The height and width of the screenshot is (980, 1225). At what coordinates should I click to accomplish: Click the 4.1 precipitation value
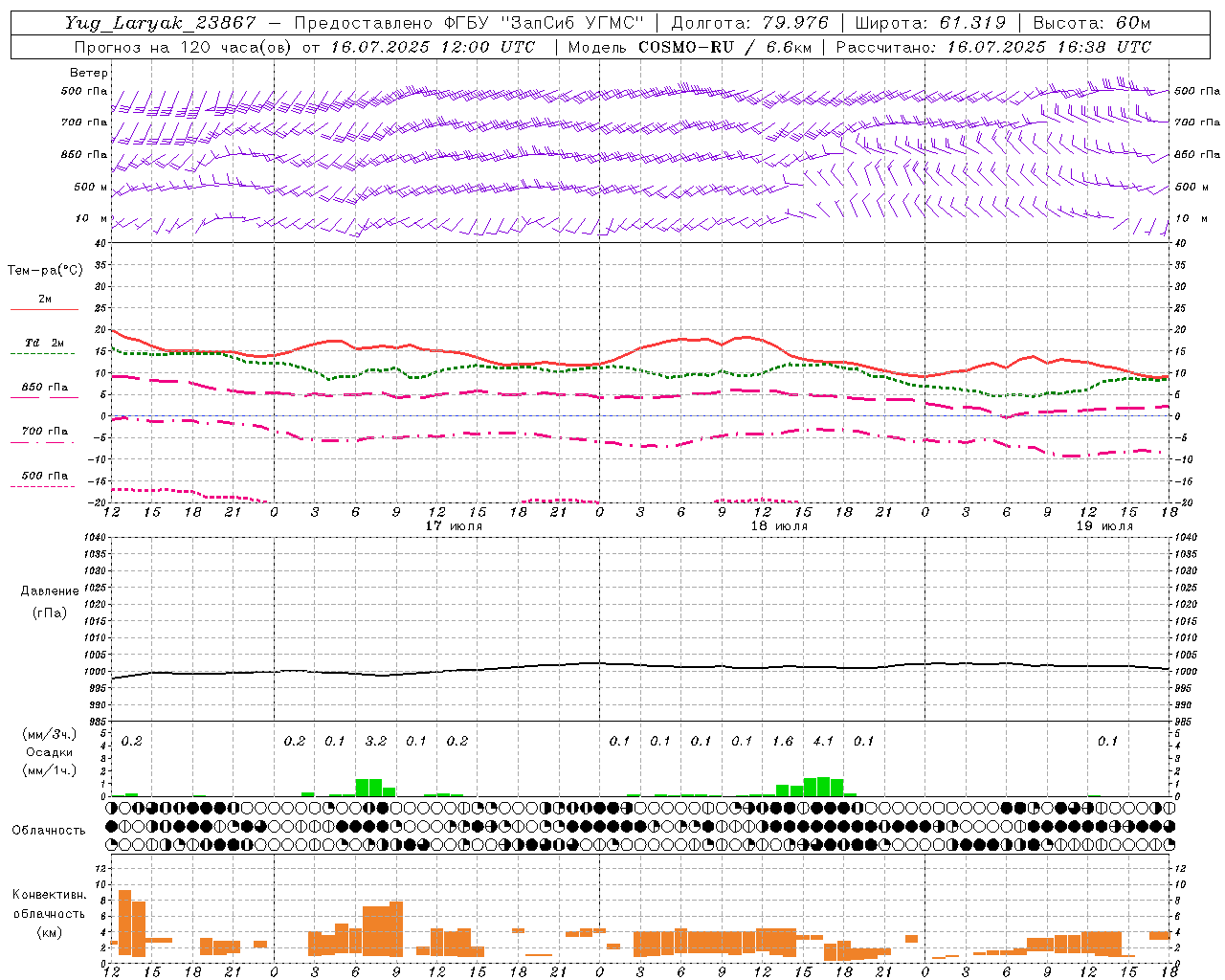(823, 742)
